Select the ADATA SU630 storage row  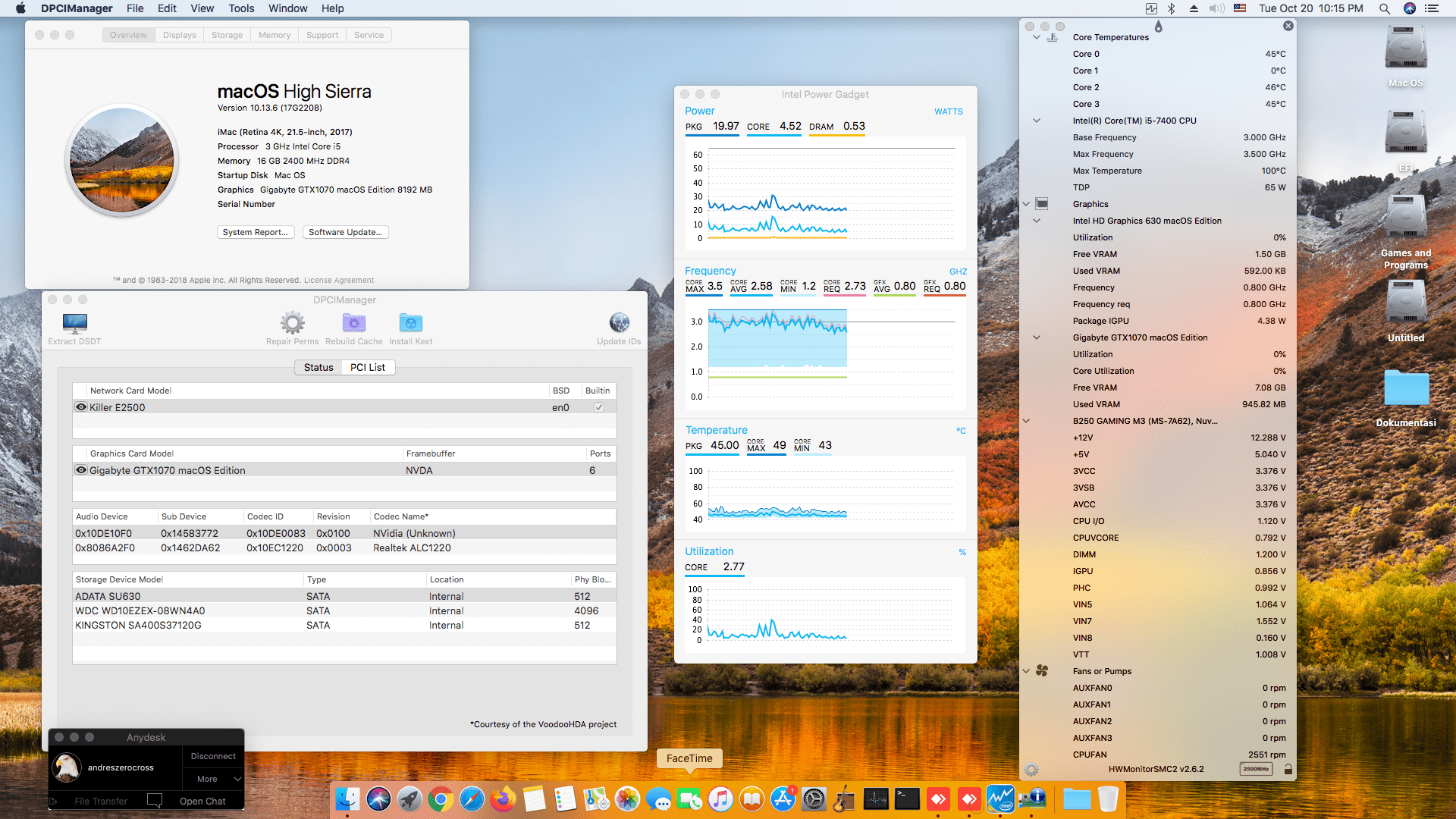click(344, 596)
